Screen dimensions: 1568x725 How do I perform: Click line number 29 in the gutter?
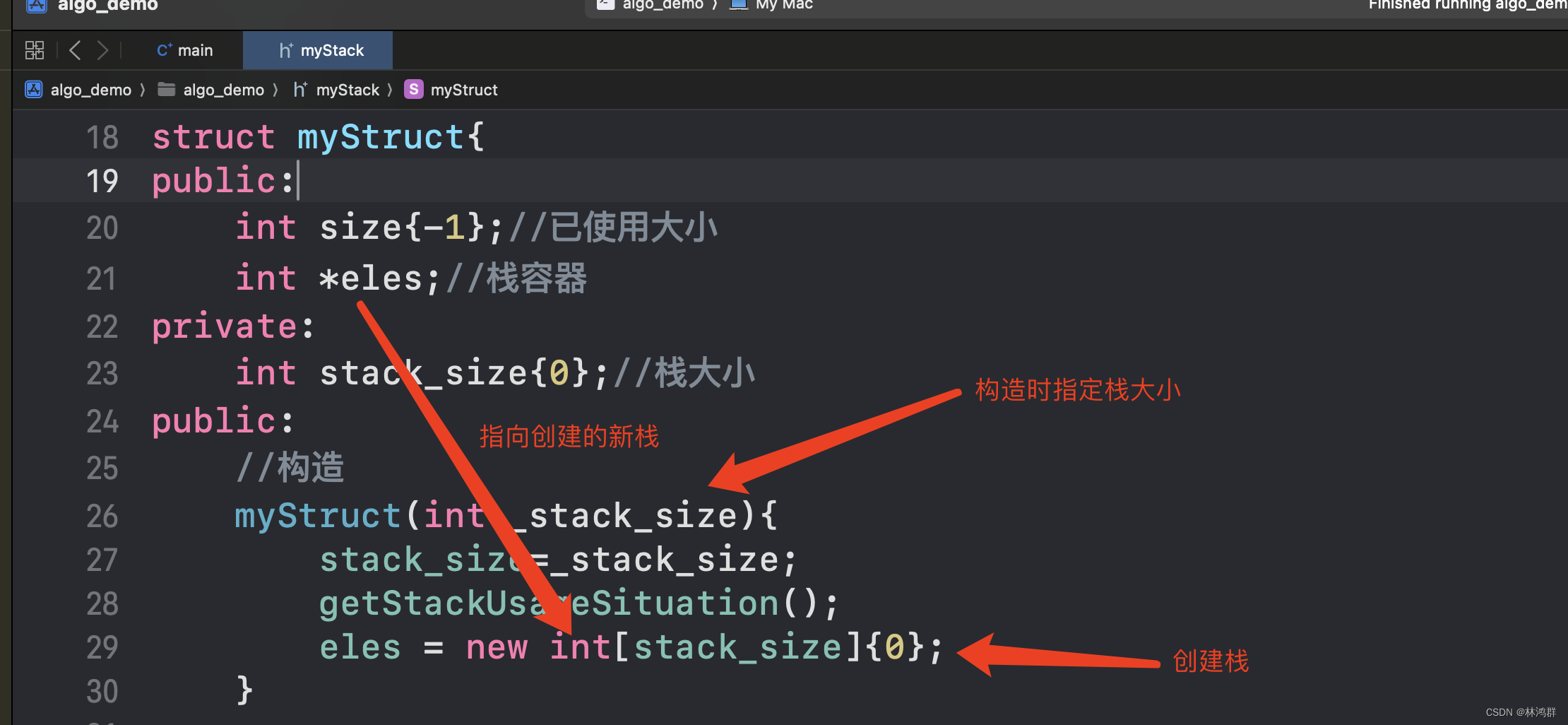tap(103, 647)
